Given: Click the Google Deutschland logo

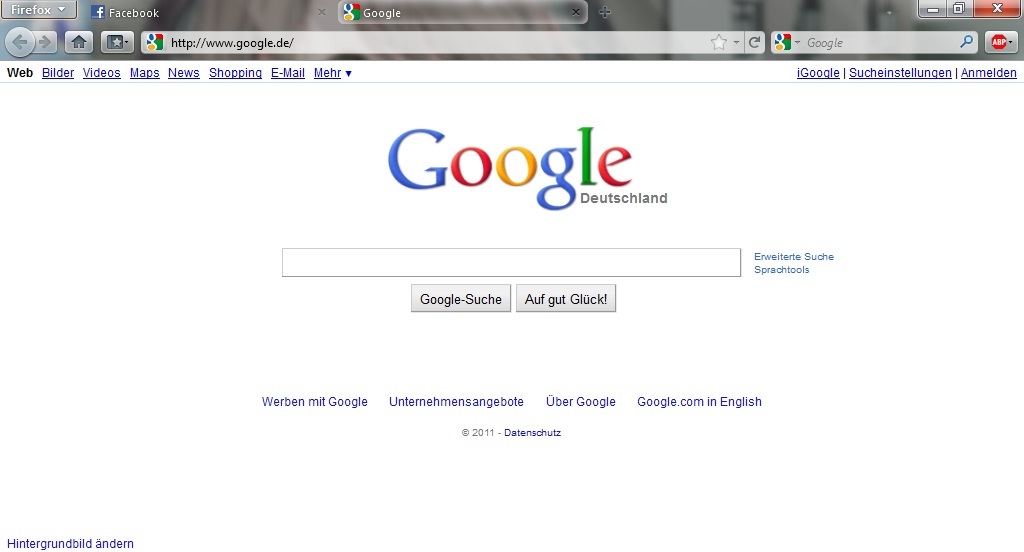Looking at the screenshot, I should click(x=528, y=169).
